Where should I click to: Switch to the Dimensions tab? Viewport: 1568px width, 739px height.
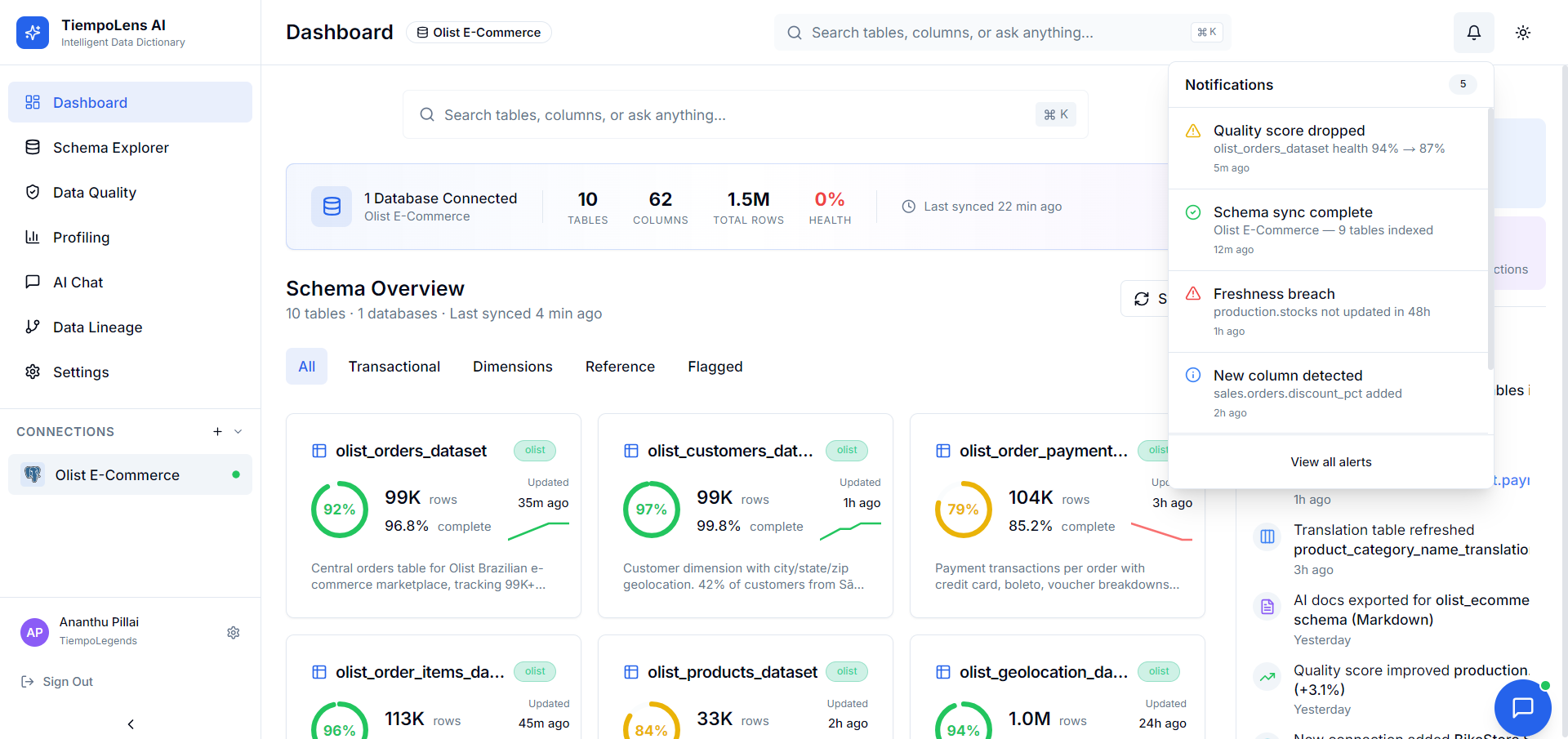(513, 367)
